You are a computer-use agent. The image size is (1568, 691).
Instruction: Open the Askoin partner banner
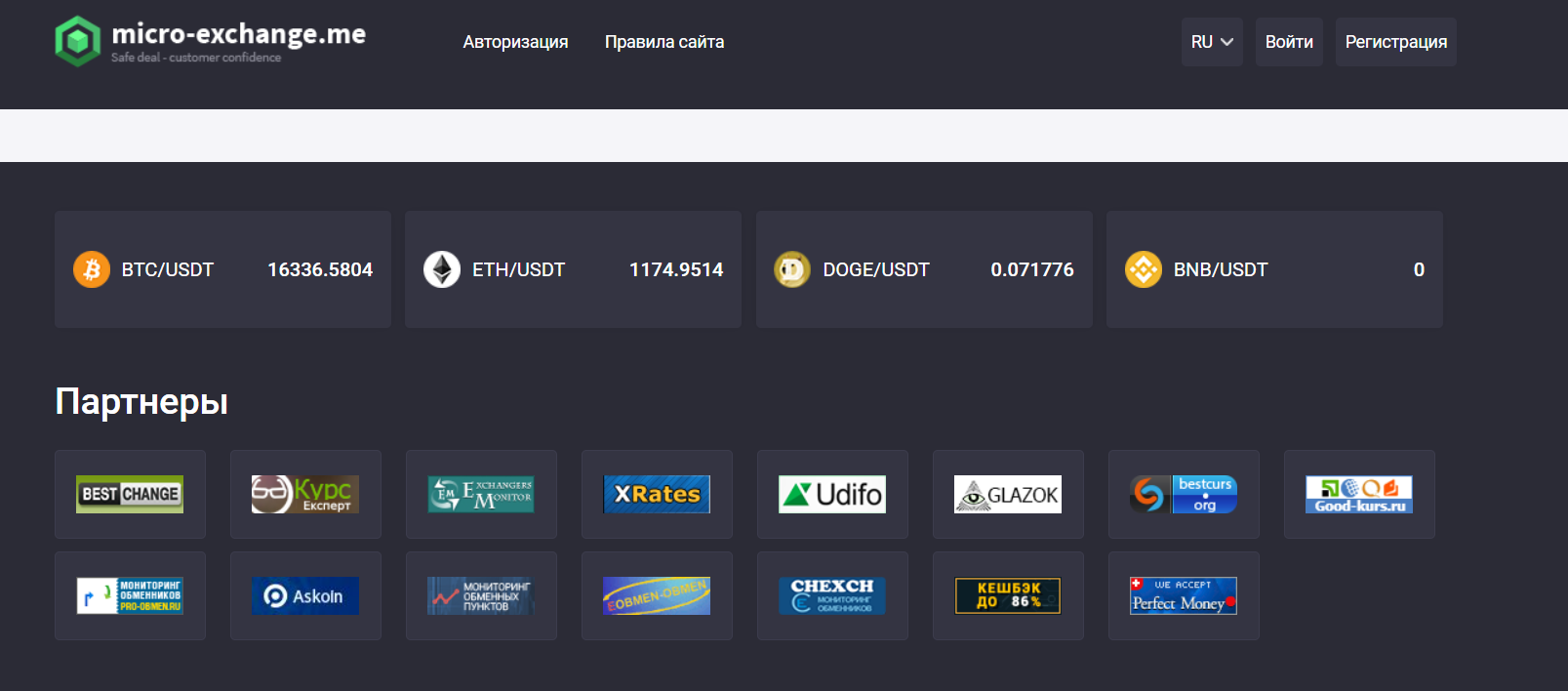(x=305, y=595)
